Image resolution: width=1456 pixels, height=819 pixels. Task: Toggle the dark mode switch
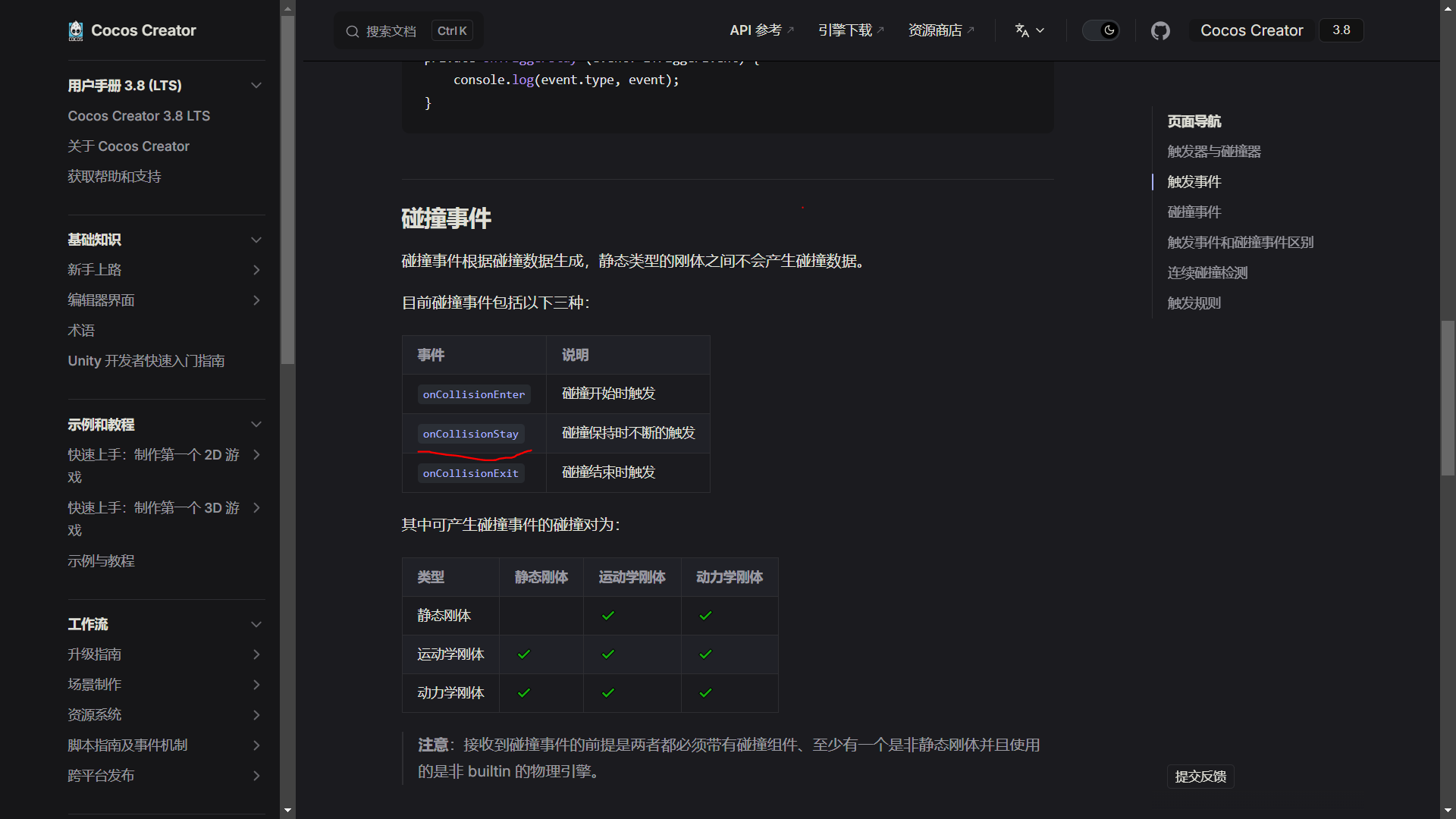click(1100, 30)
